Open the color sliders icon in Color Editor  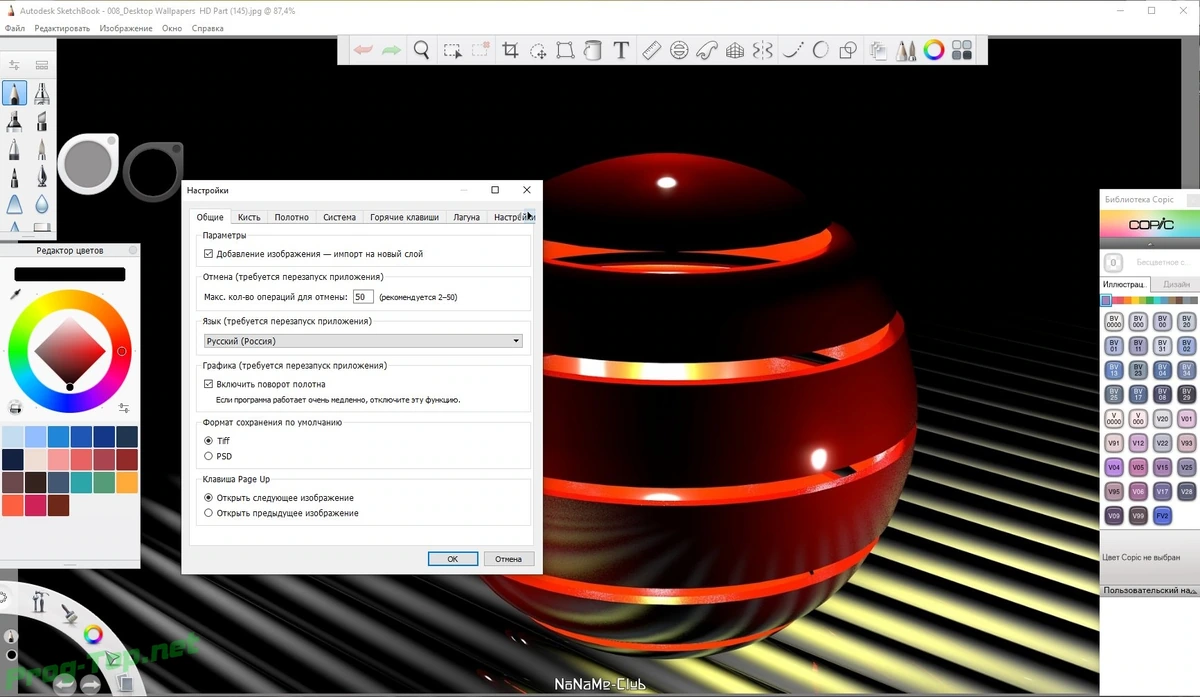point(124,407)
